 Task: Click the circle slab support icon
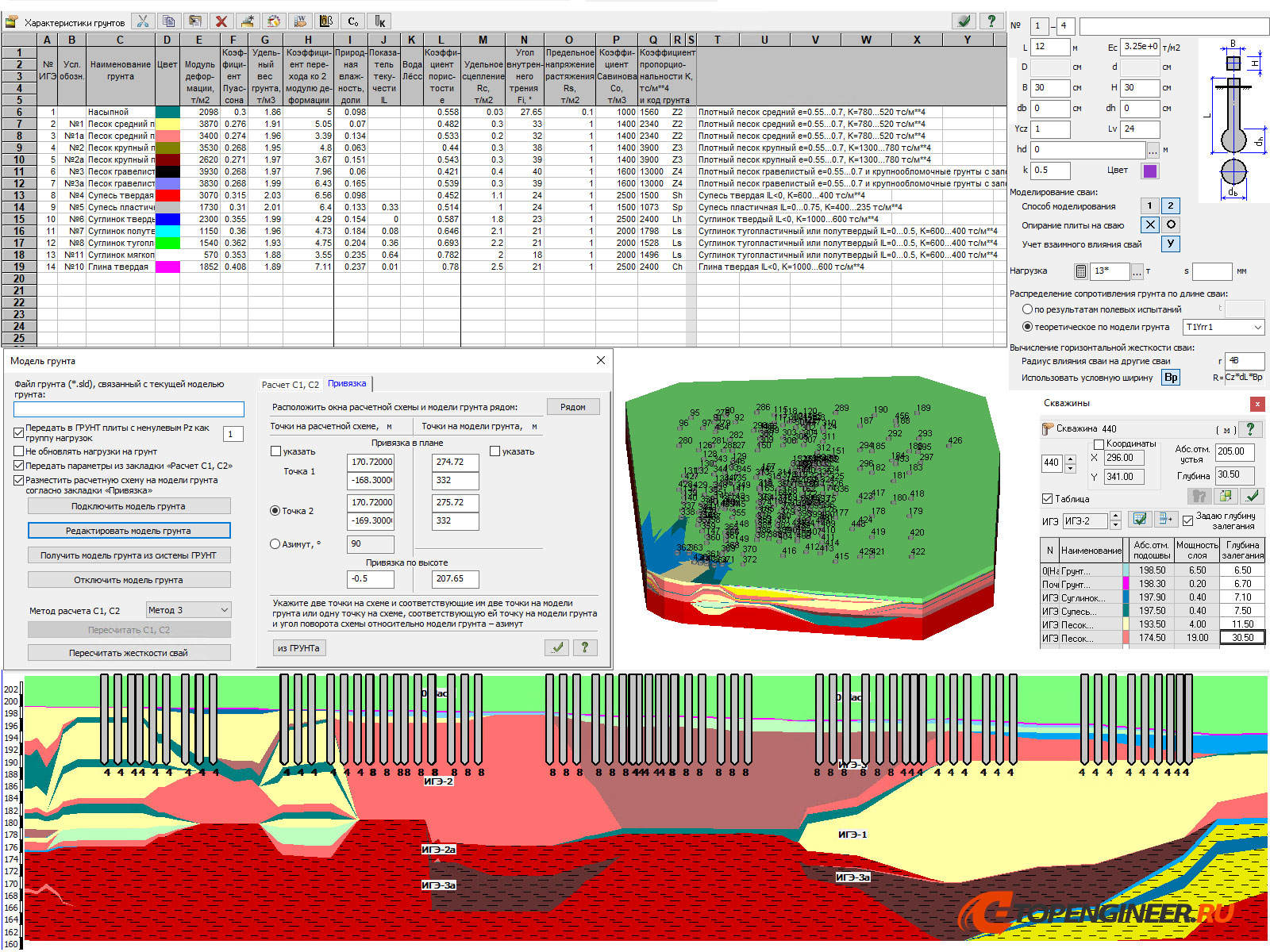pyautogui.click(x=1170, y=225)
